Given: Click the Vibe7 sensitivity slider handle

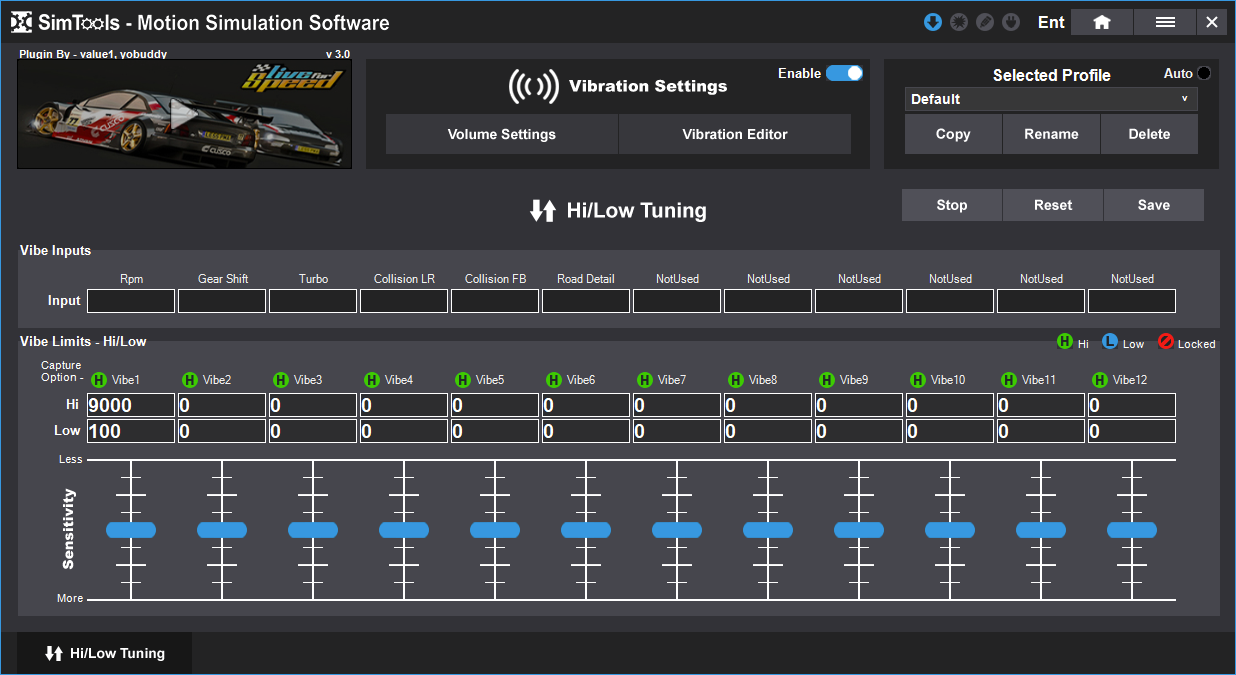Looking at the screenshot, I should (677, 530).
